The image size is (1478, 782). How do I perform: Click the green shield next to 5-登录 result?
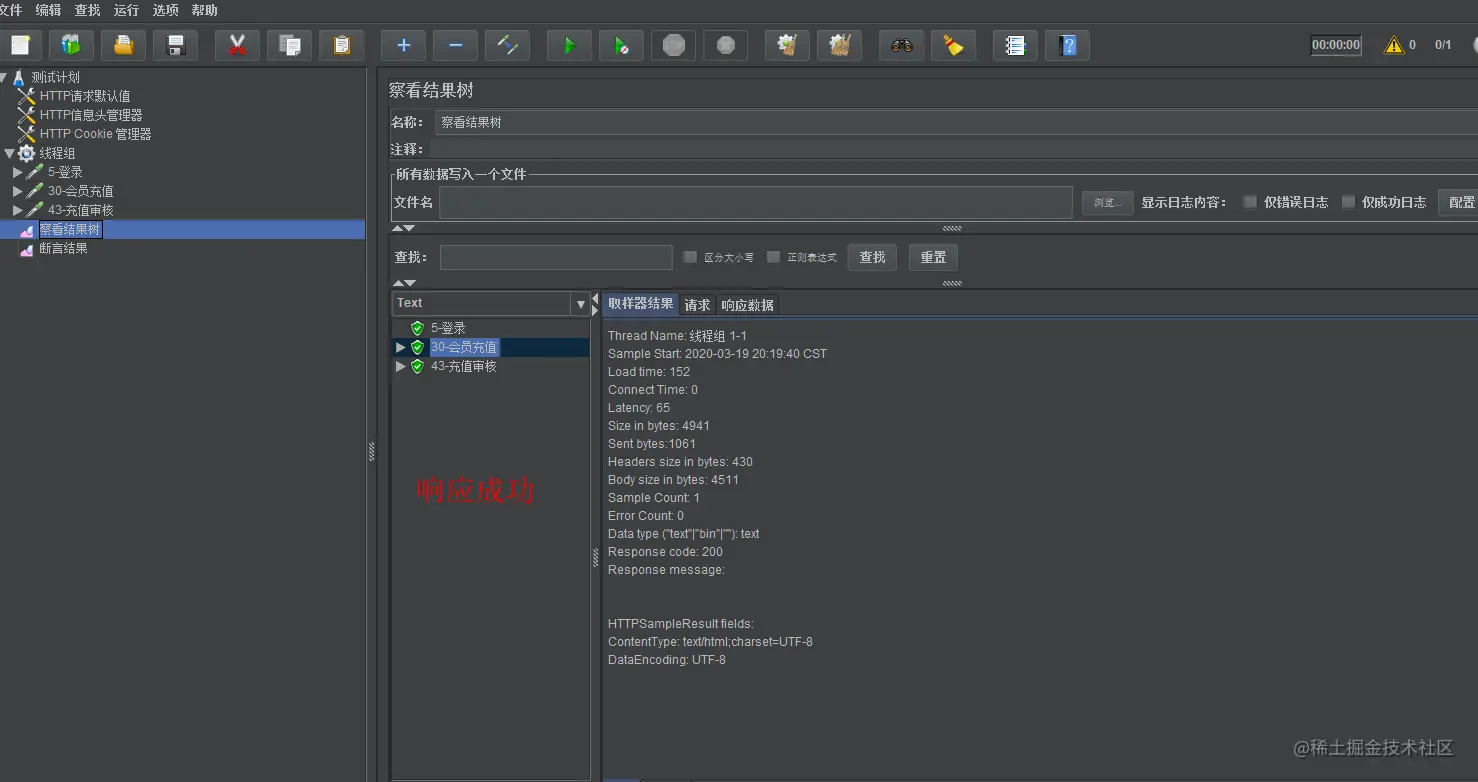pyautogui.click(x=417, y=328)
